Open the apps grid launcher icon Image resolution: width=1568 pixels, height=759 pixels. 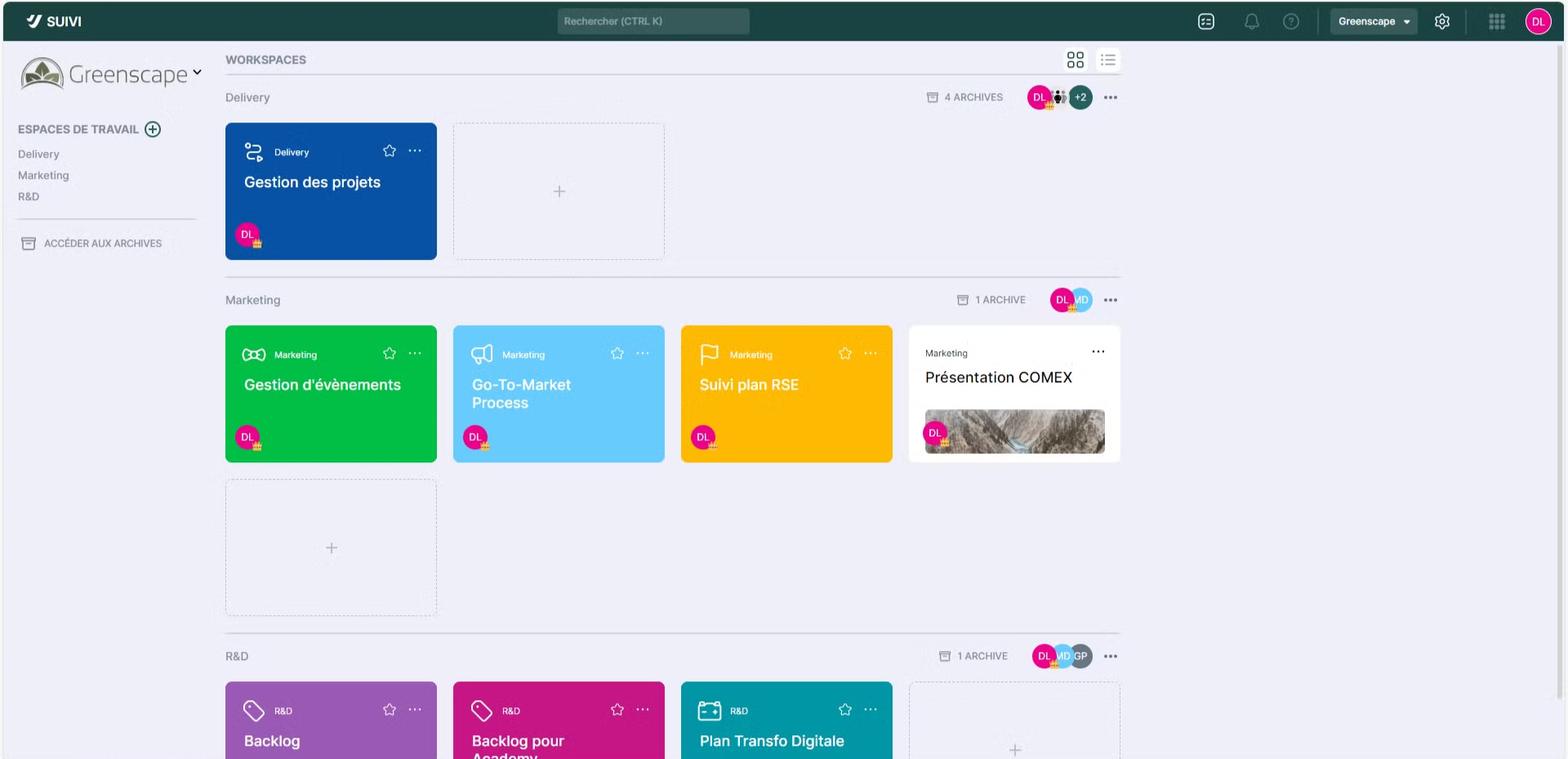click(1496, 22)
